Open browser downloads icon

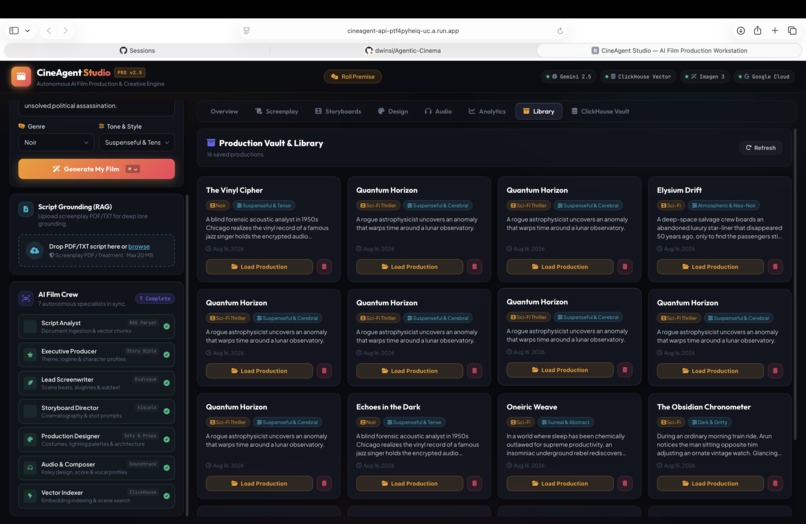[741, 31]
